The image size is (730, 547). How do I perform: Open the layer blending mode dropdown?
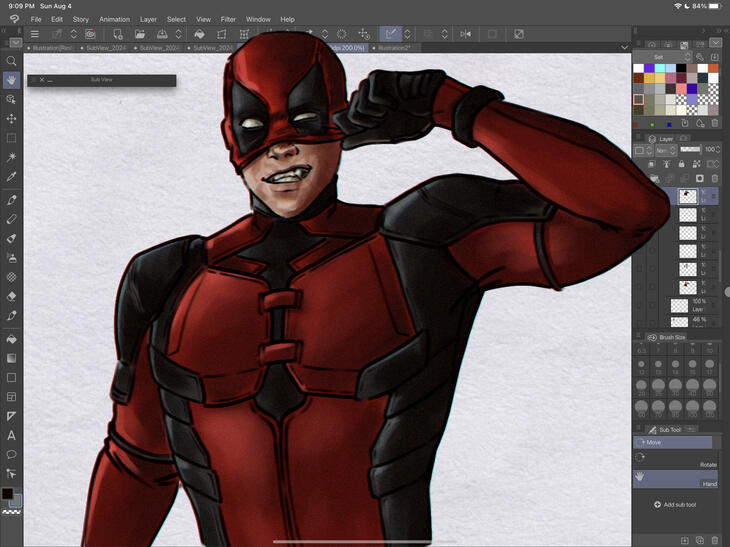click(x=666, y=150)
